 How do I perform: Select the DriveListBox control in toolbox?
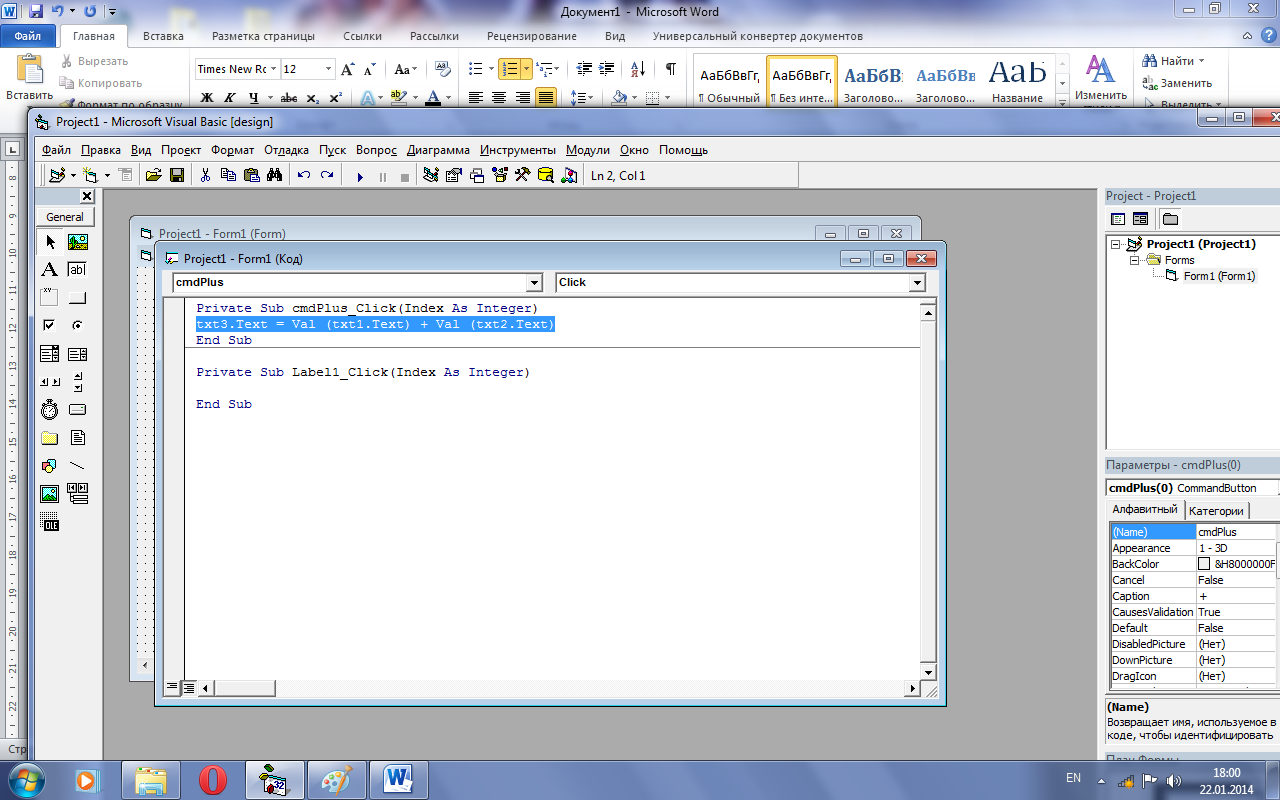click(78, 410)
